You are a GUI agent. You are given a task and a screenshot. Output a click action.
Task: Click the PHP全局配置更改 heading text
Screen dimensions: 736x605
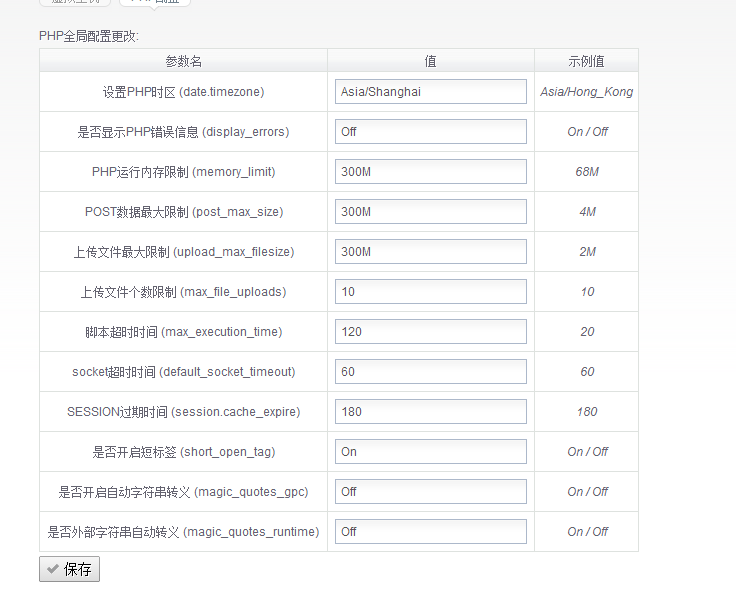coord(89,36)
